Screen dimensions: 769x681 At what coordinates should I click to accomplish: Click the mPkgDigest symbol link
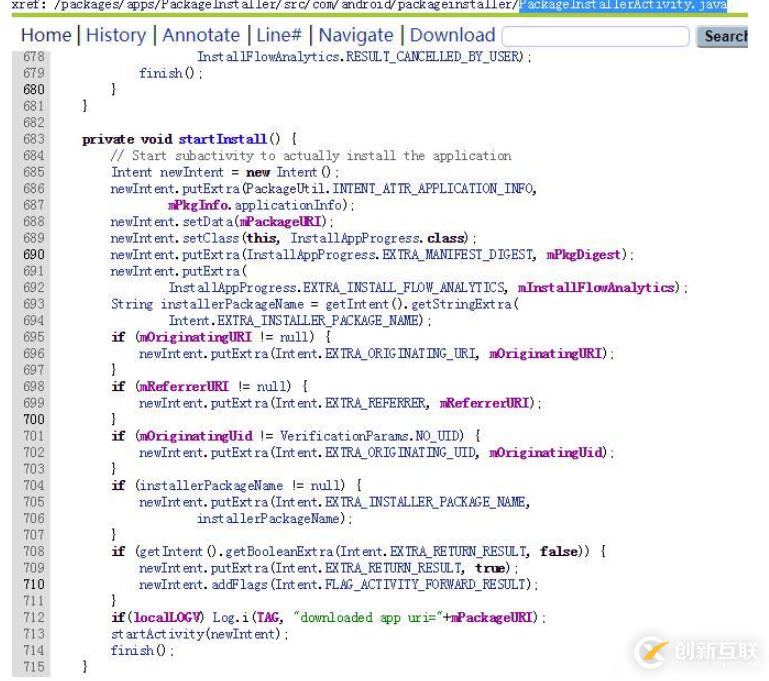(583, 254)
